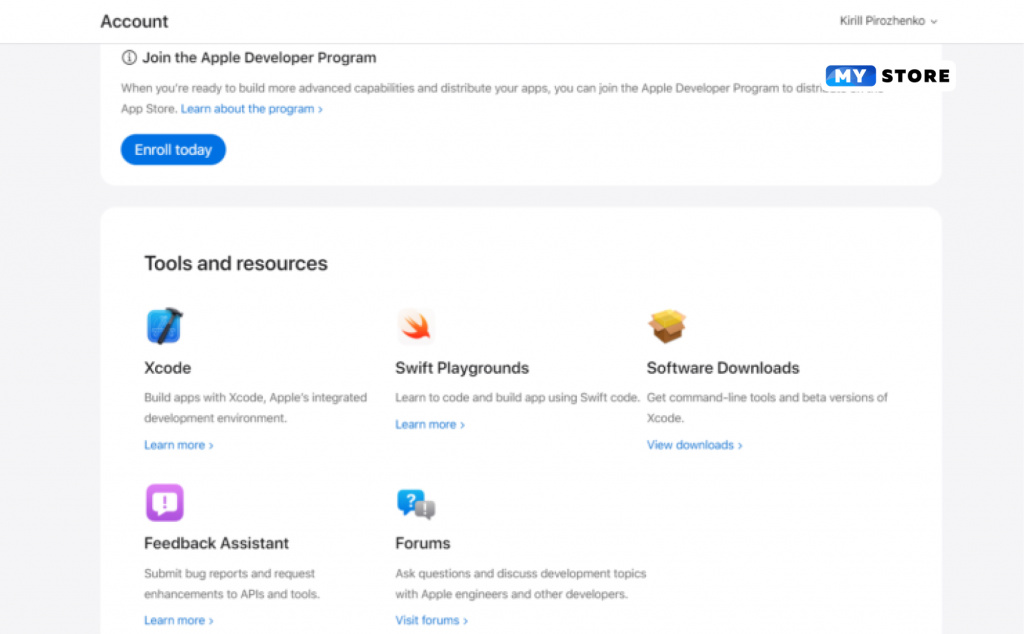
Task: Select the Software Downloads heading
Action: pos(722,368)
